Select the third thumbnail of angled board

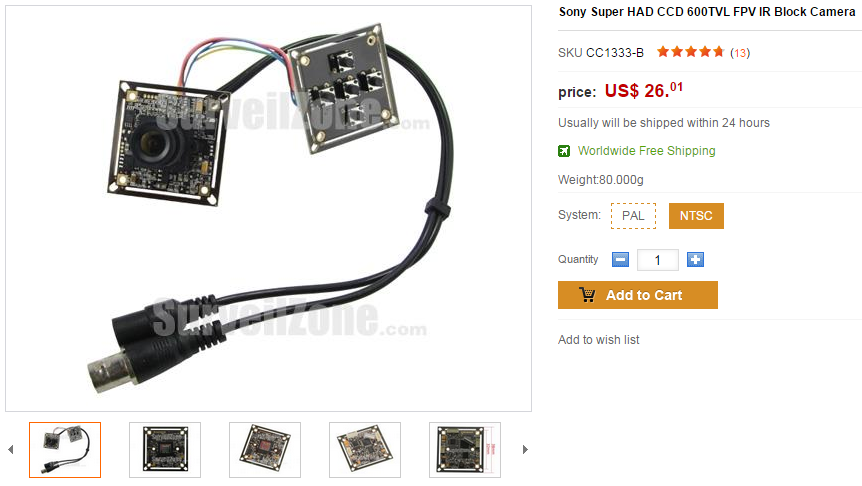[265, 450]
